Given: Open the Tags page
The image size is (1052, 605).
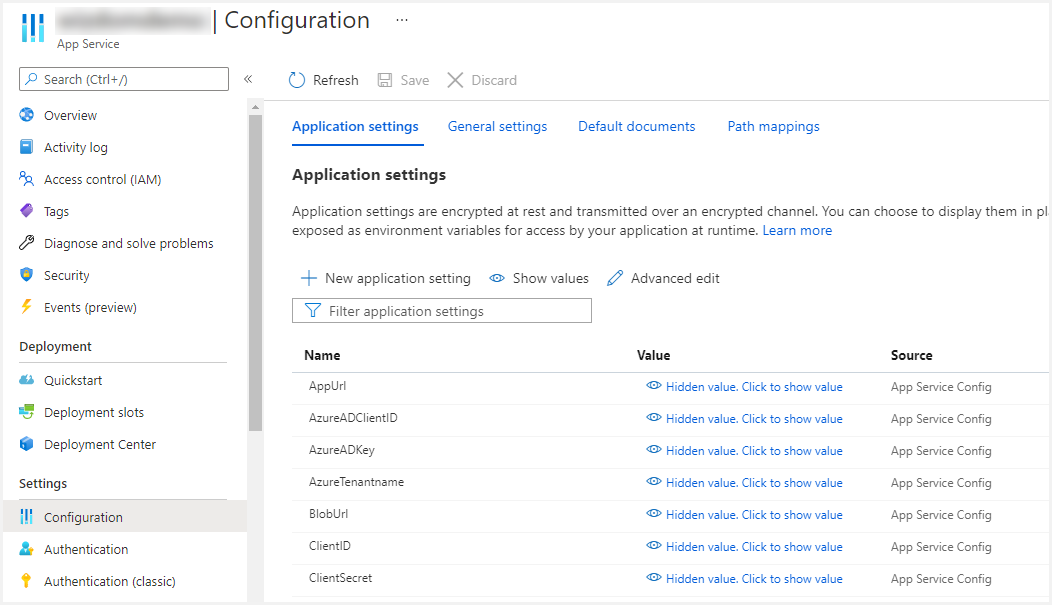Looking at the screenshot, I should (x=56, y=212).
